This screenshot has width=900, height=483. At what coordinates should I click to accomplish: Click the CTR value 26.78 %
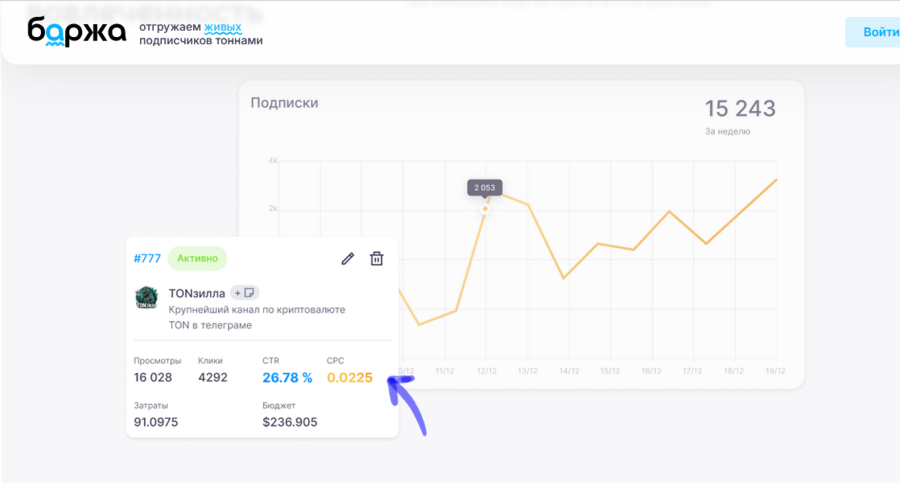[x=287, y=378]
